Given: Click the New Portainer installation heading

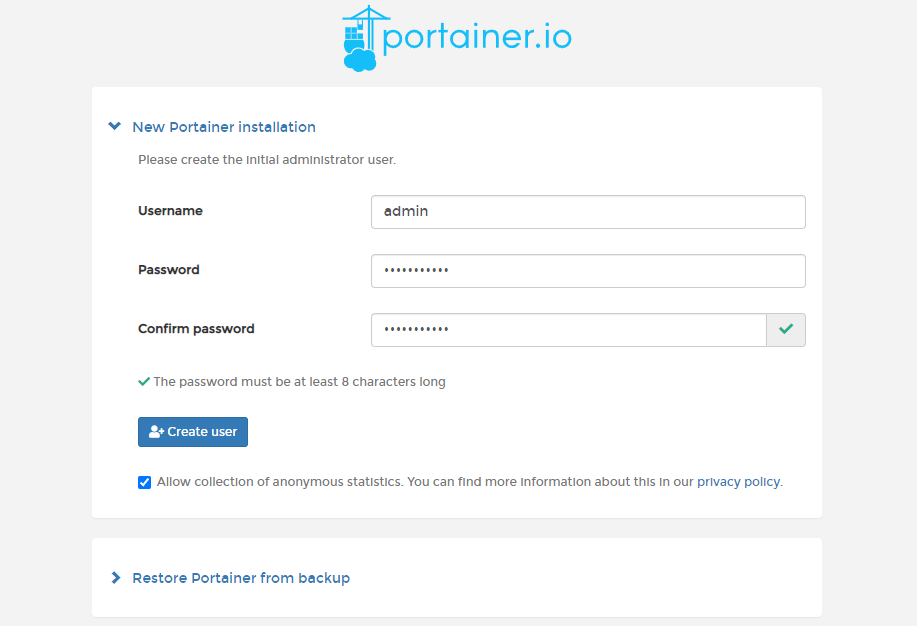Looking at the screenshot, I should coord(224,127).
